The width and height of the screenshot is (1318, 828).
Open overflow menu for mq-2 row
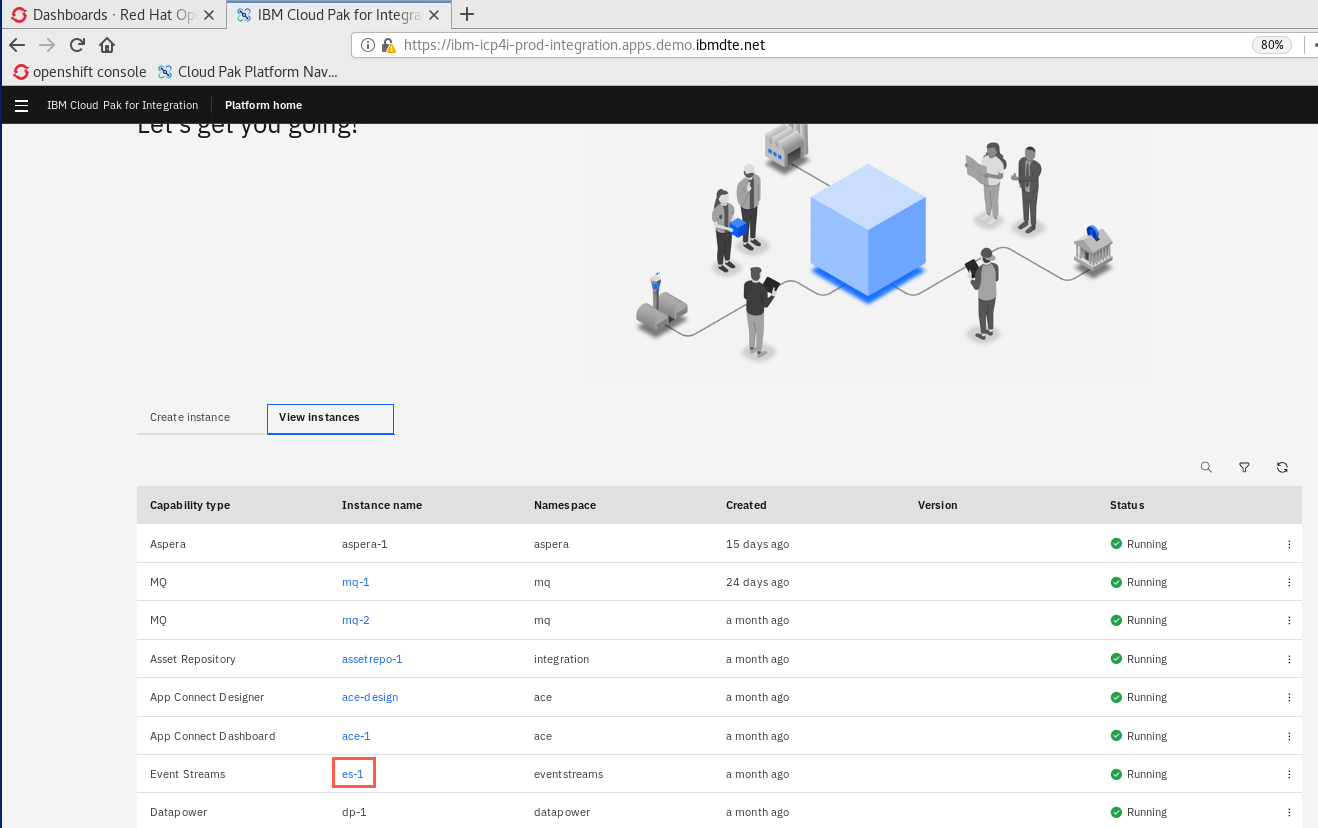click(x=1289, y=620)
